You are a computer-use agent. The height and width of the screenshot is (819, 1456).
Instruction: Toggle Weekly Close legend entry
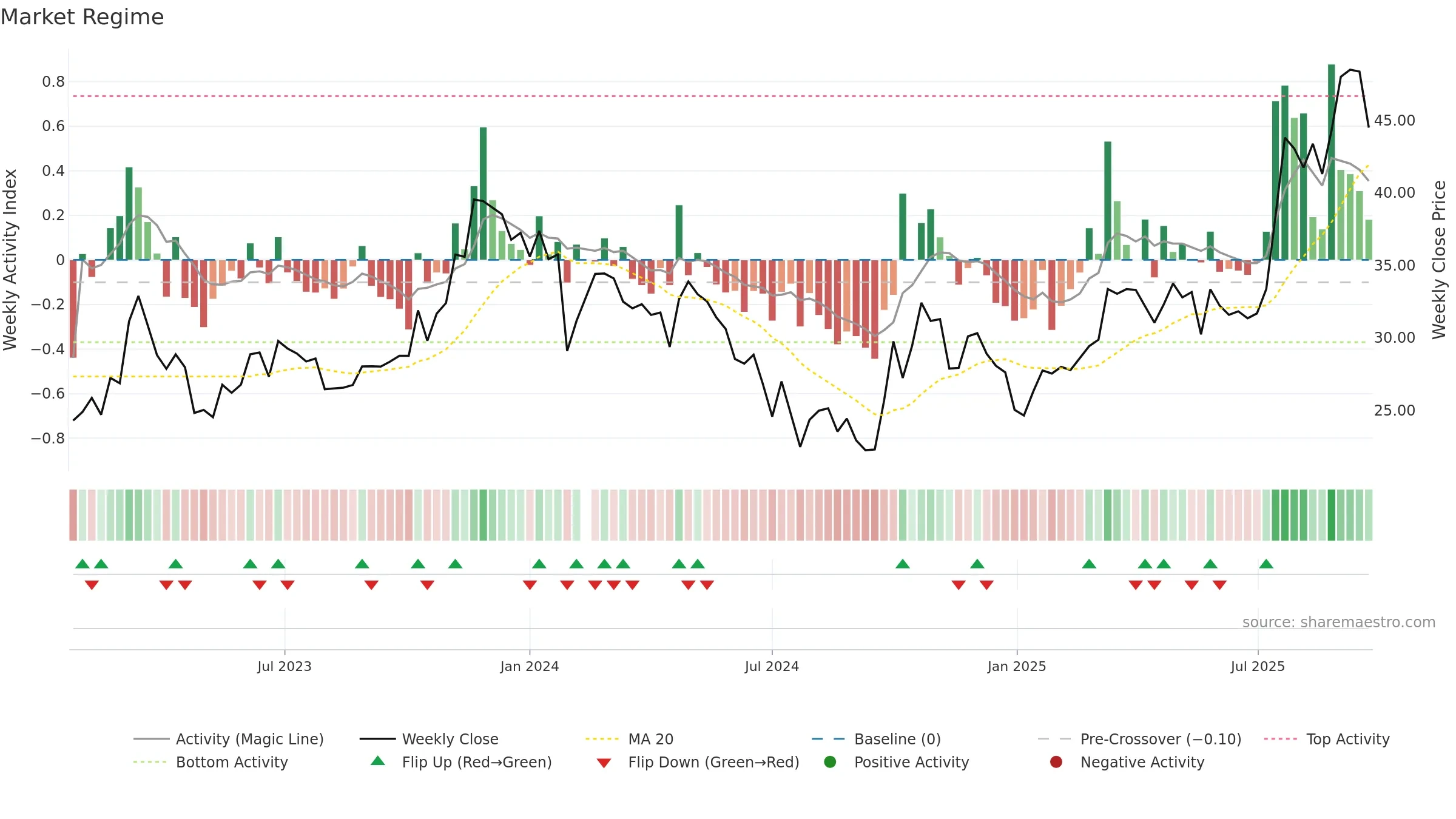429,739
